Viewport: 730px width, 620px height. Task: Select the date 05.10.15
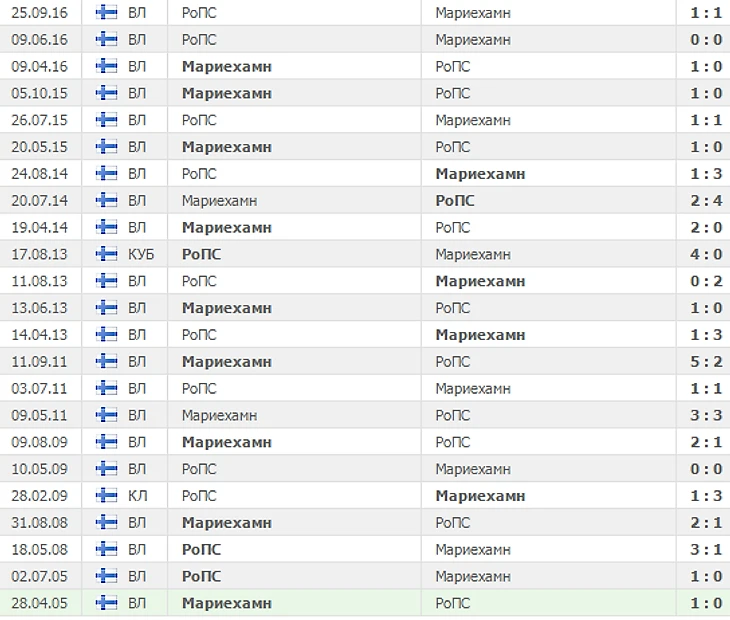tap(40, 93)
